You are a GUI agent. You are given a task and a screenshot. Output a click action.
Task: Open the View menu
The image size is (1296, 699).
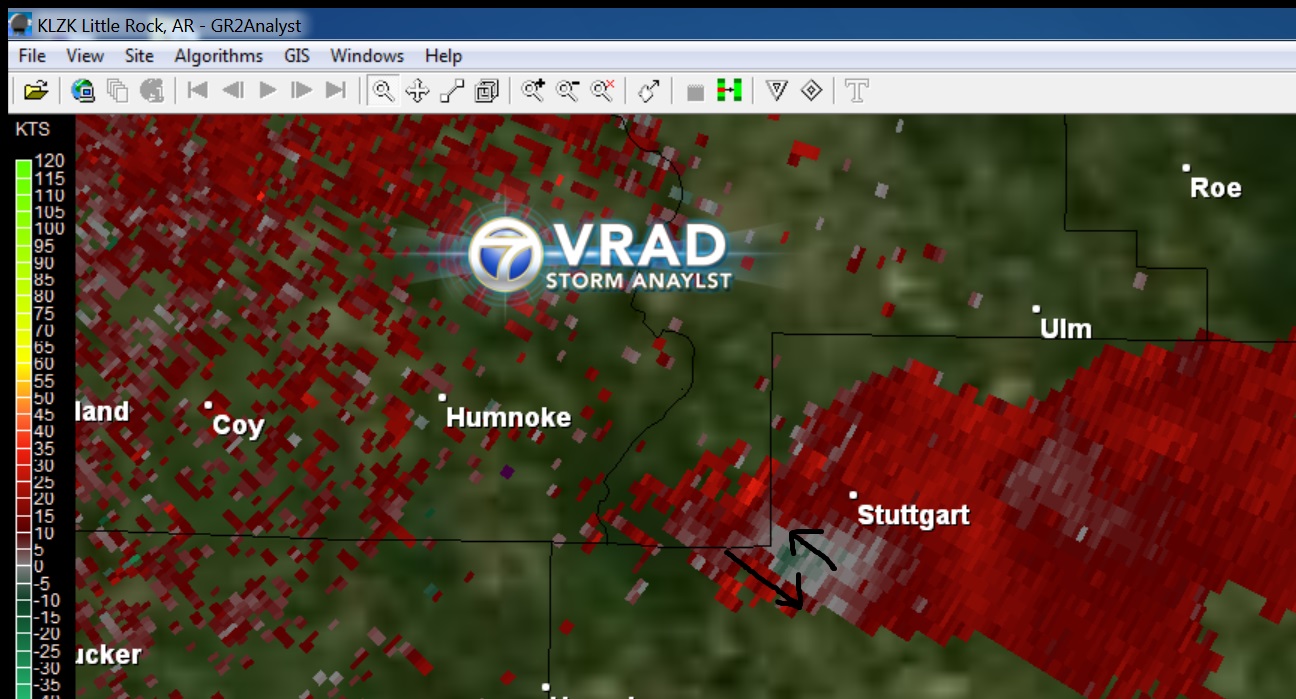tap(85, 56)
